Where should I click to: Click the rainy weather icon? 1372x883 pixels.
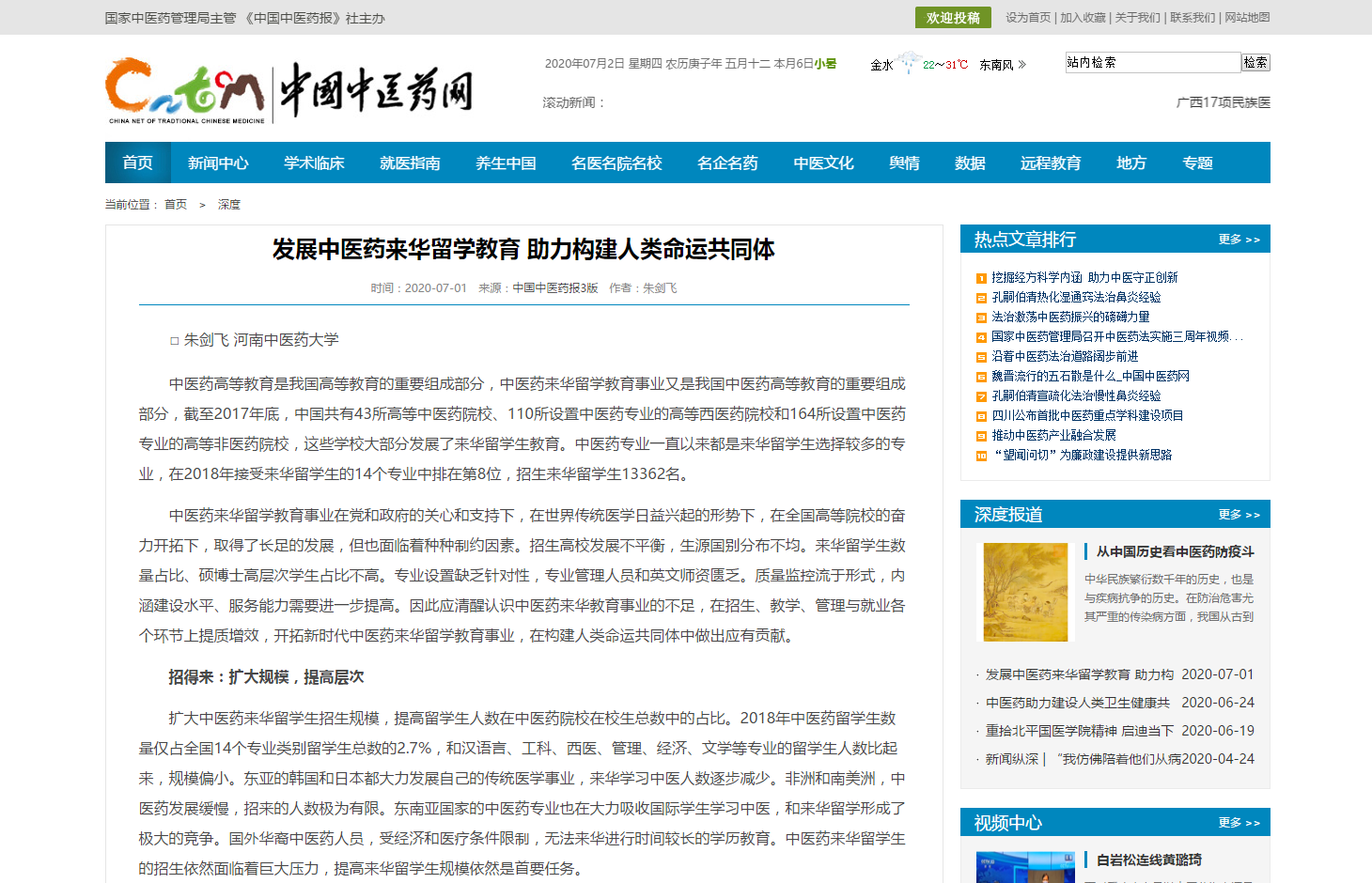coord(908,63)
